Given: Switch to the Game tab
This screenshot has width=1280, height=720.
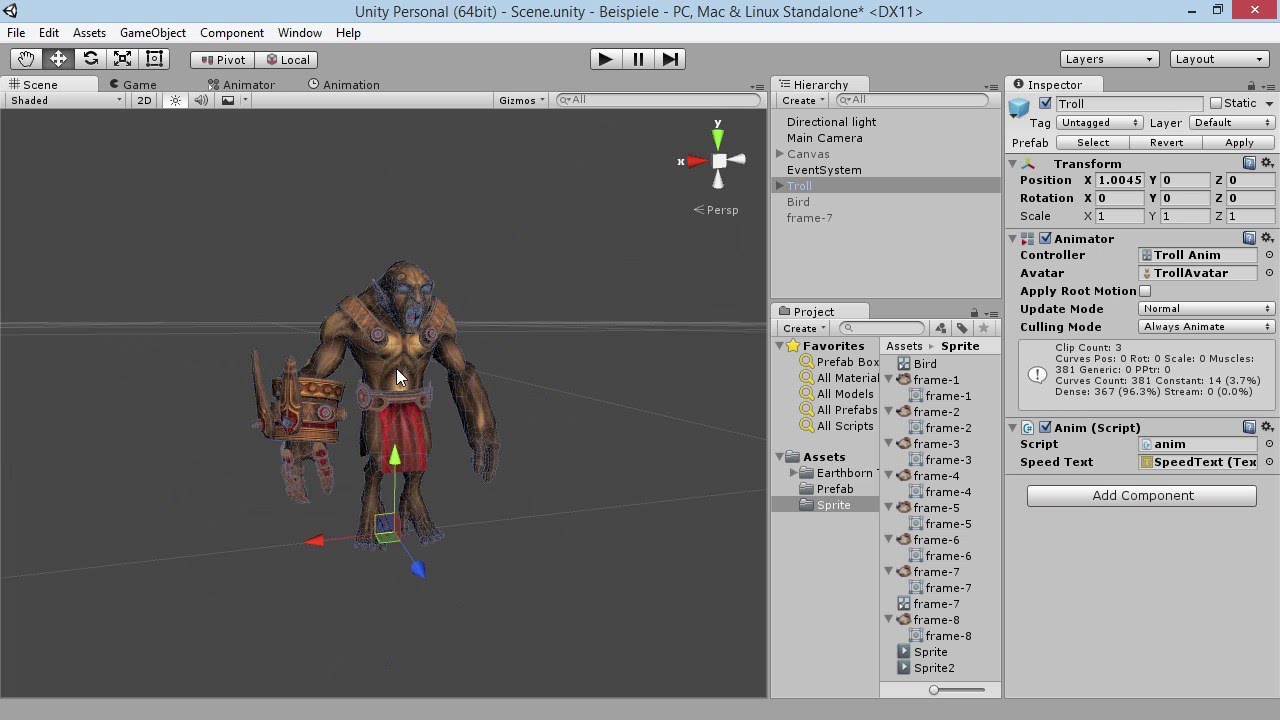Looking at the screenshot, I should (x=132, y=85).
